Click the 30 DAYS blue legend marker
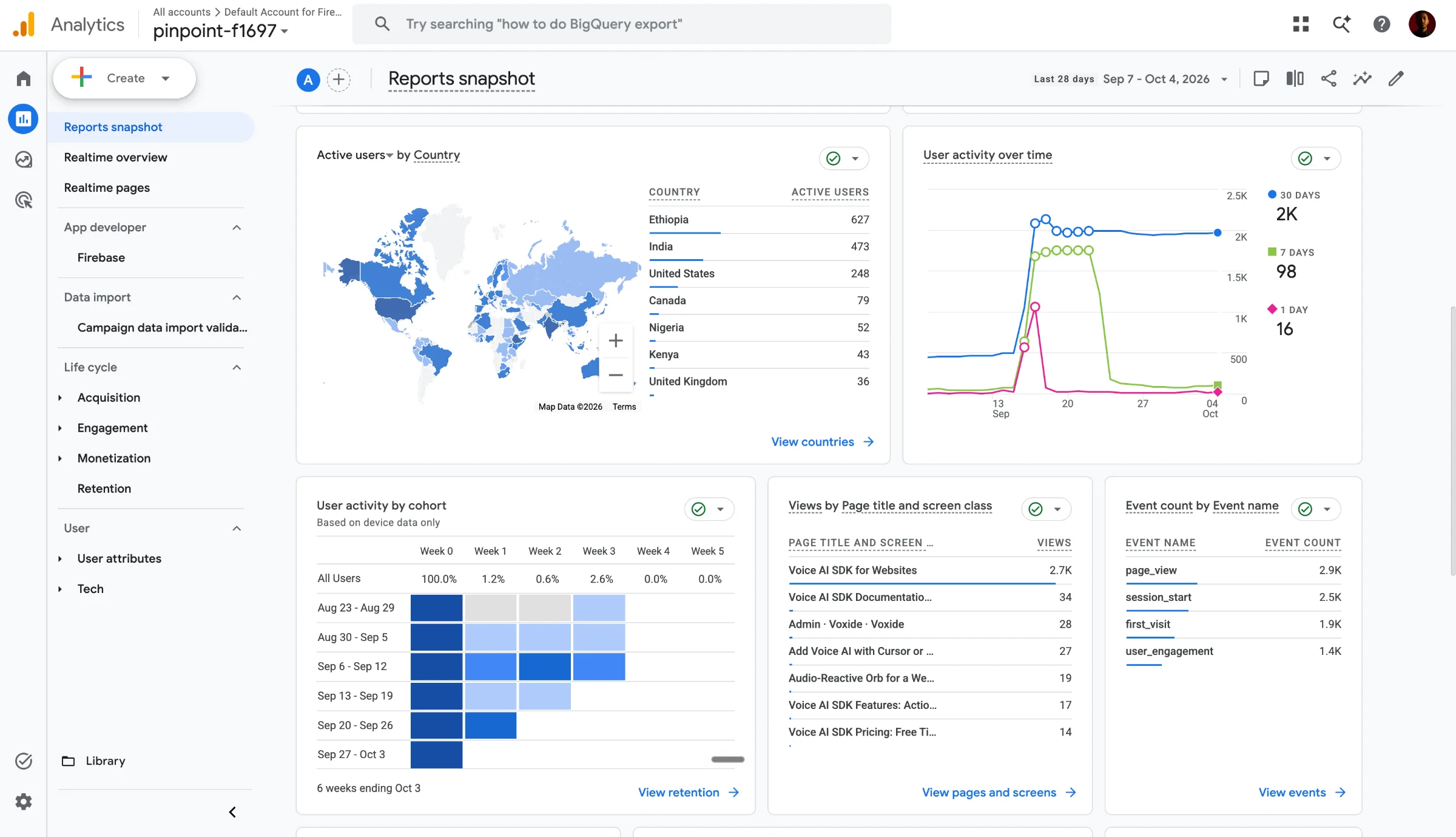 (x=1272, y=194)
